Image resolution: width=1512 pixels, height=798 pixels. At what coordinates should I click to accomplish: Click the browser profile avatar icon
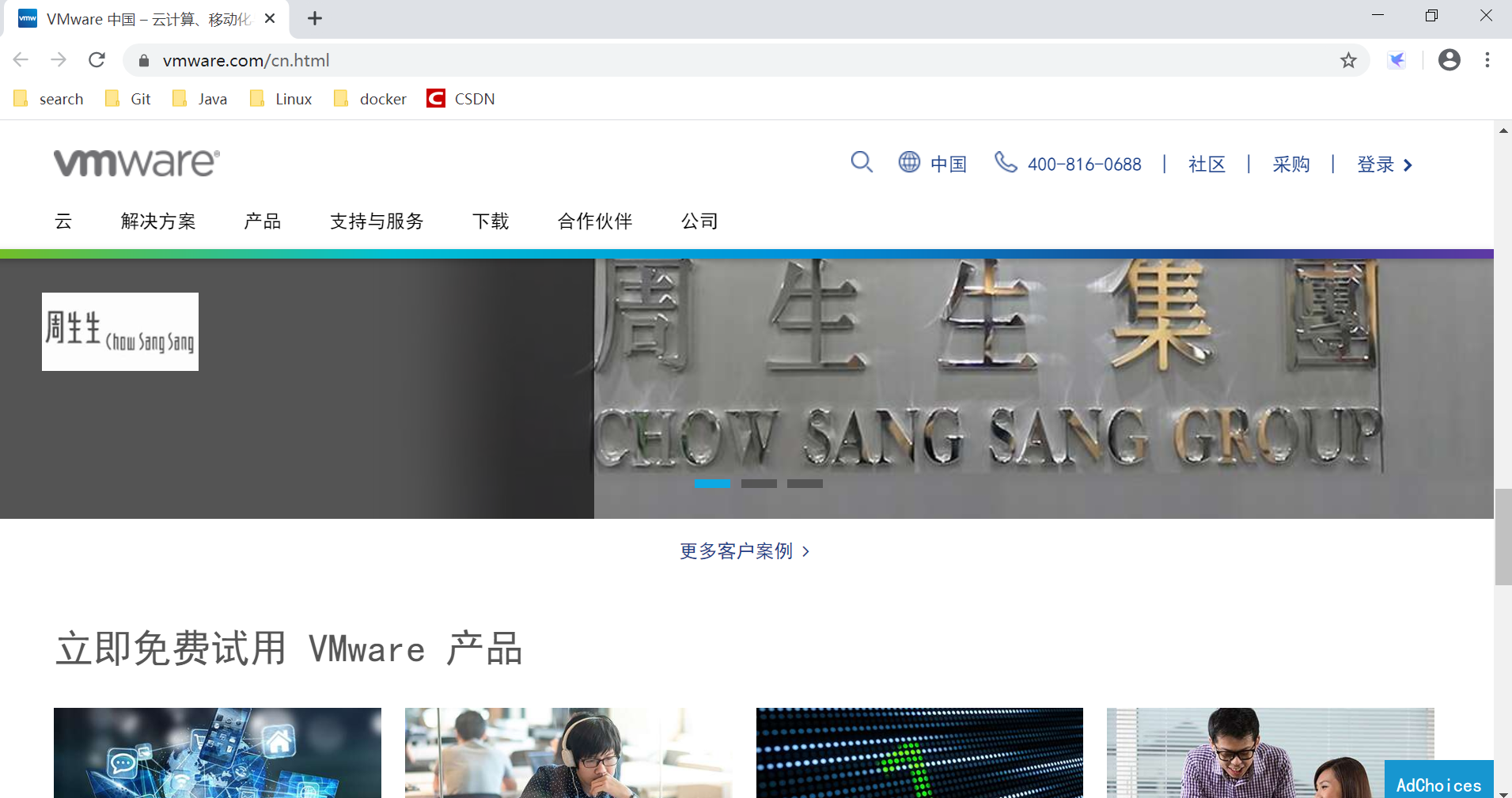(x=1450, y=59)
